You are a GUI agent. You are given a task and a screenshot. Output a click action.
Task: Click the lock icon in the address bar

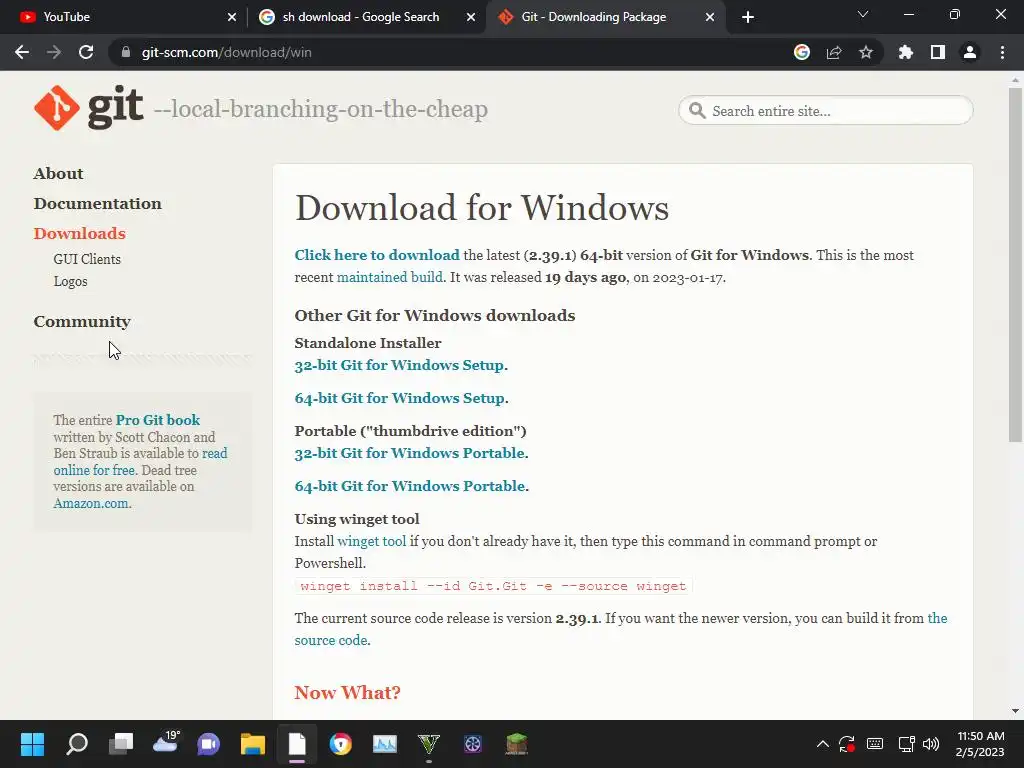point(126,52)
